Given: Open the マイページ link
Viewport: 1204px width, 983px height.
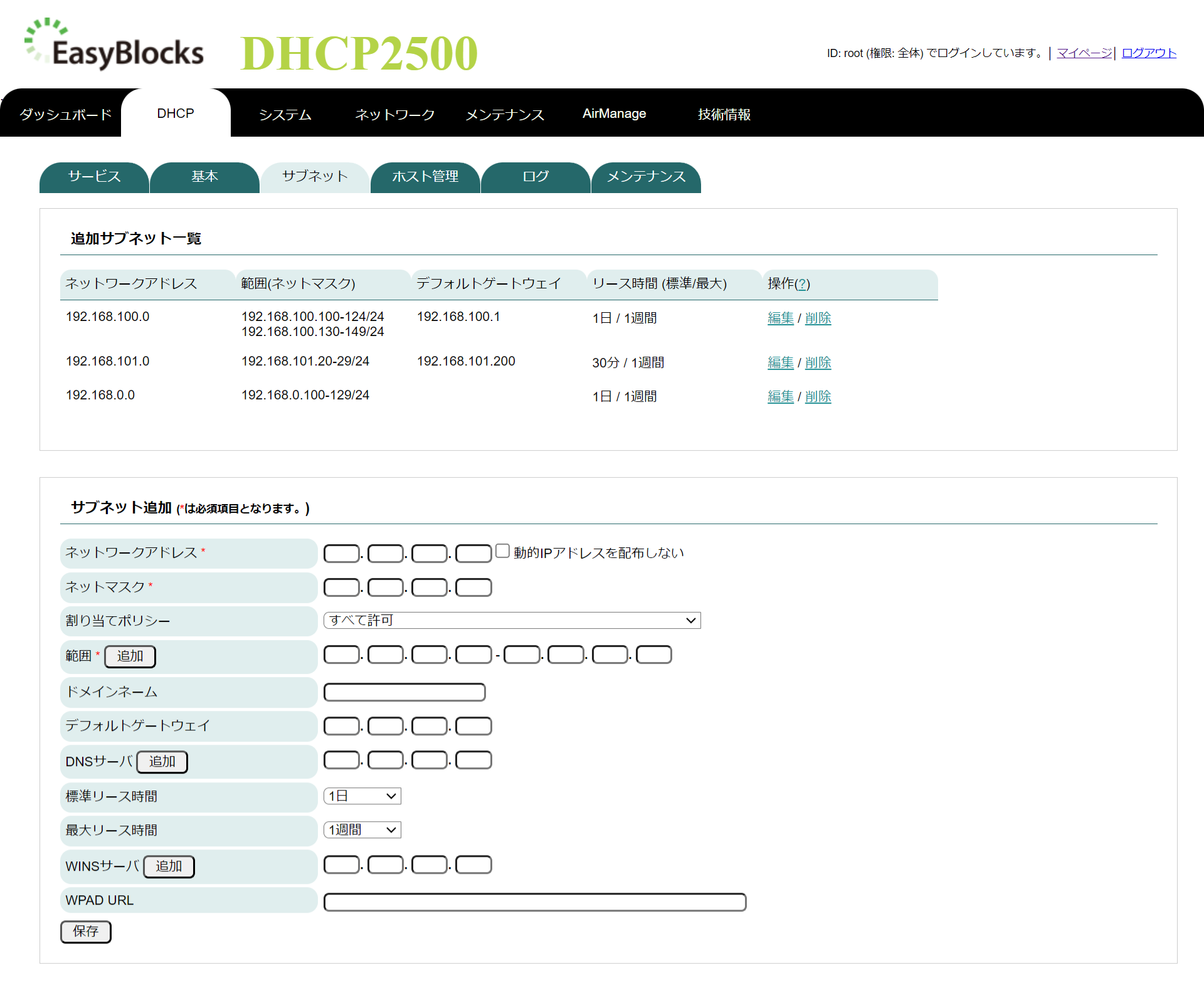Looking at the screenshot, I should [1084, 53].
